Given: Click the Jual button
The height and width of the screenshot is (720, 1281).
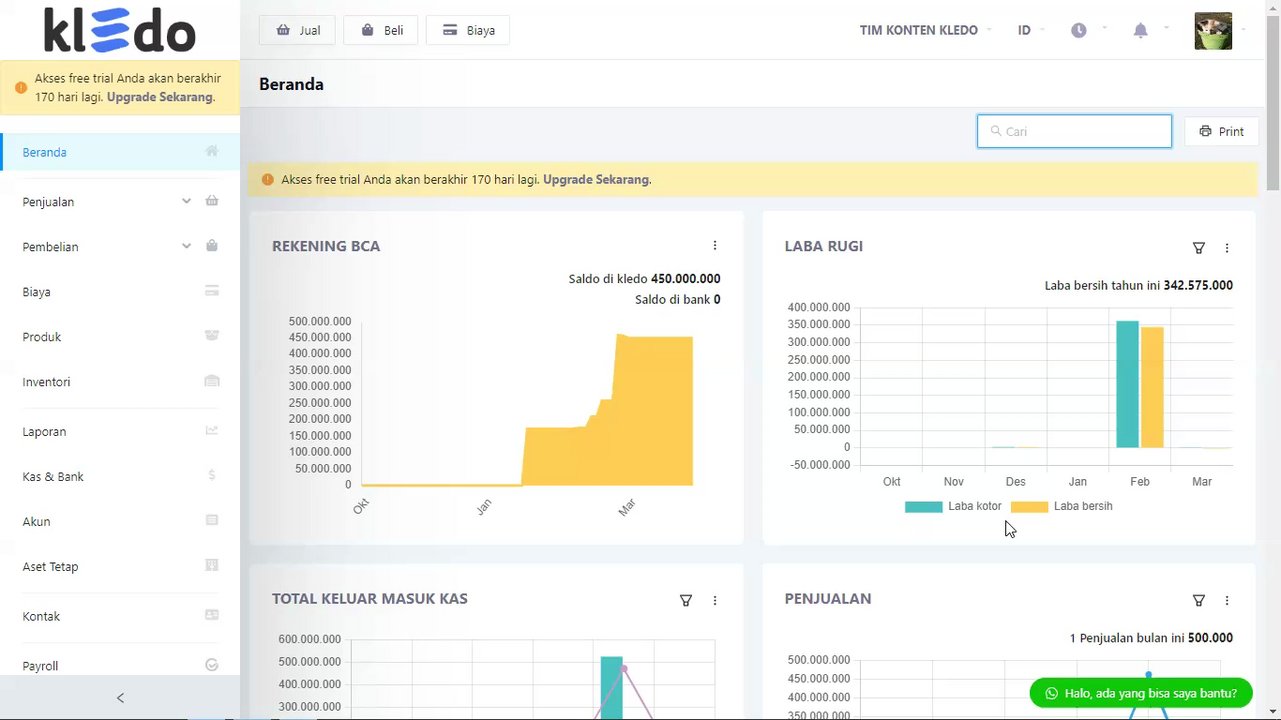Looking at the screenshot, I should [x=297, y=30].
